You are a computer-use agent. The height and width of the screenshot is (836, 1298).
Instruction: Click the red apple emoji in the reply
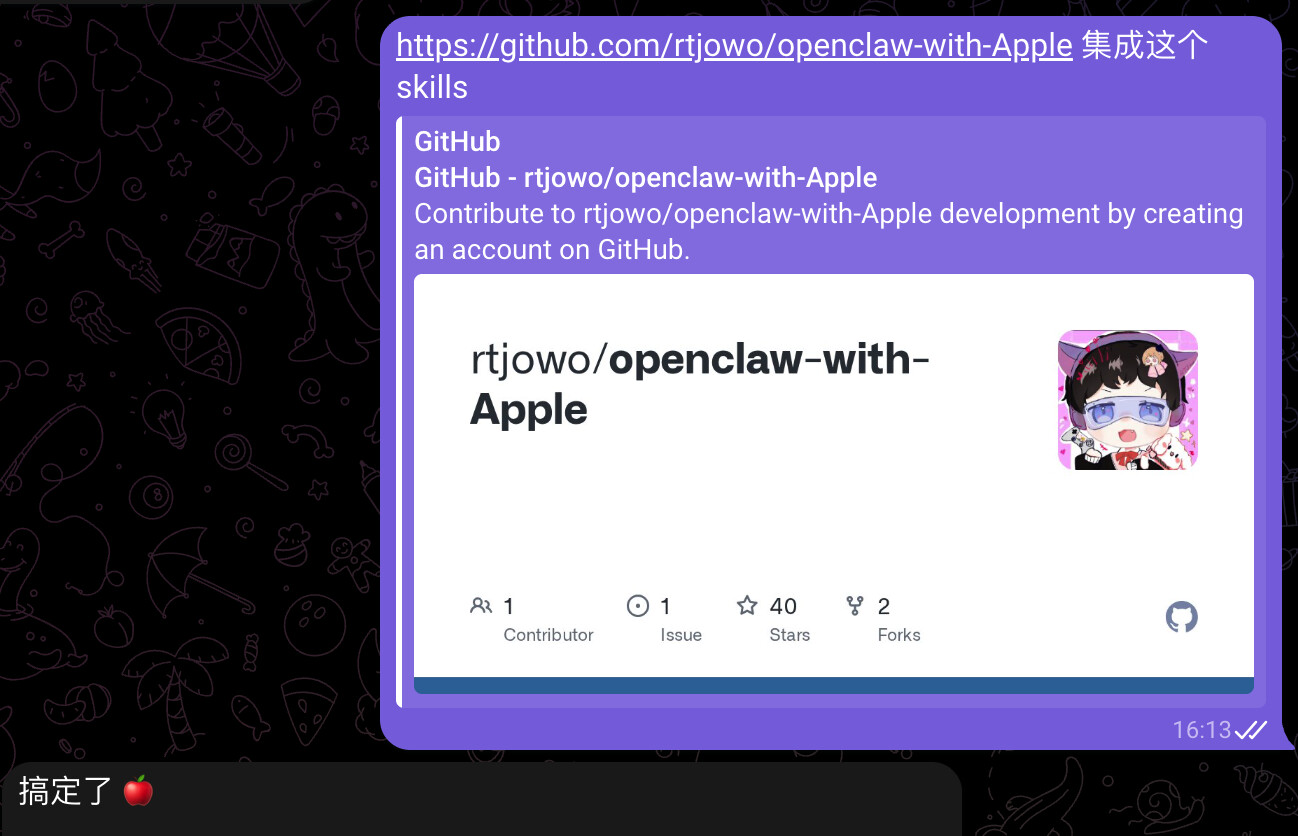138,791
